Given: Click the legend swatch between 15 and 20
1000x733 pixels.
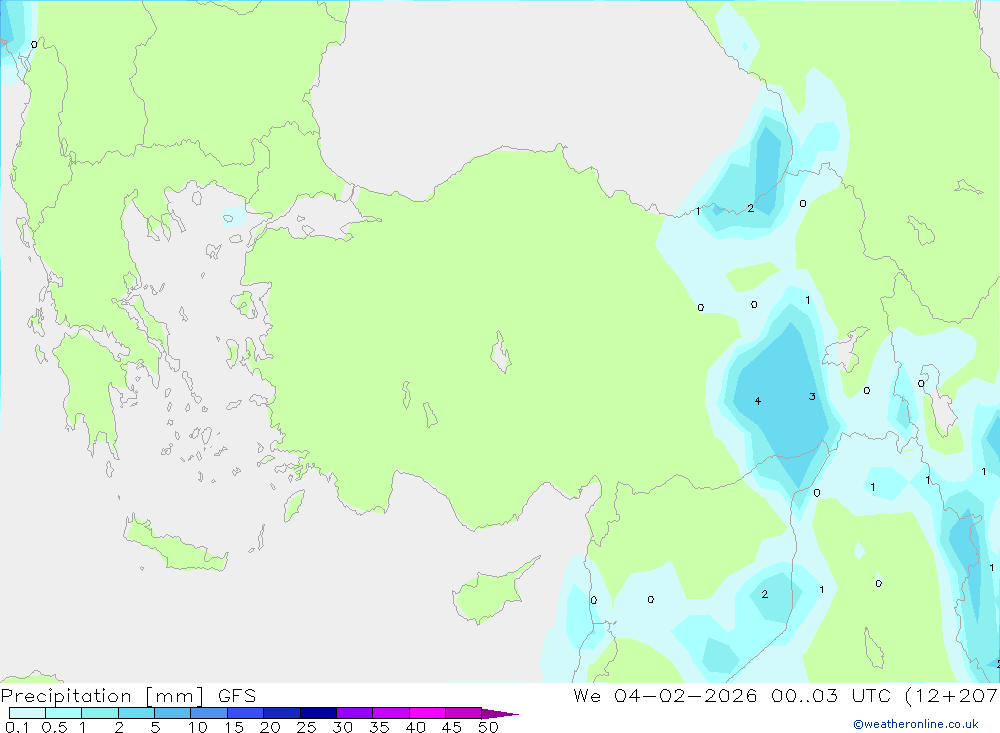Looking at the screenshot, I should (x=245, y=713).
